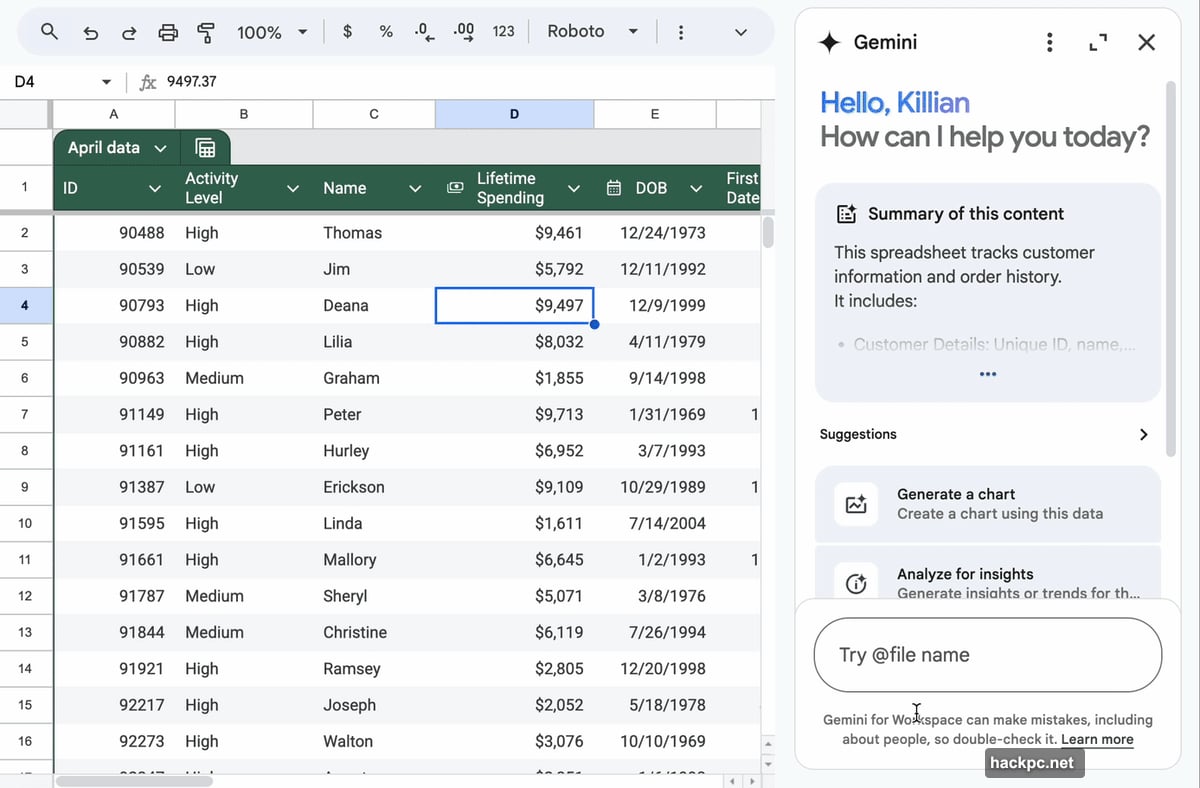The image size is (1200, 788).
Task: Select the Paint format tool
Action: [206, 32]
